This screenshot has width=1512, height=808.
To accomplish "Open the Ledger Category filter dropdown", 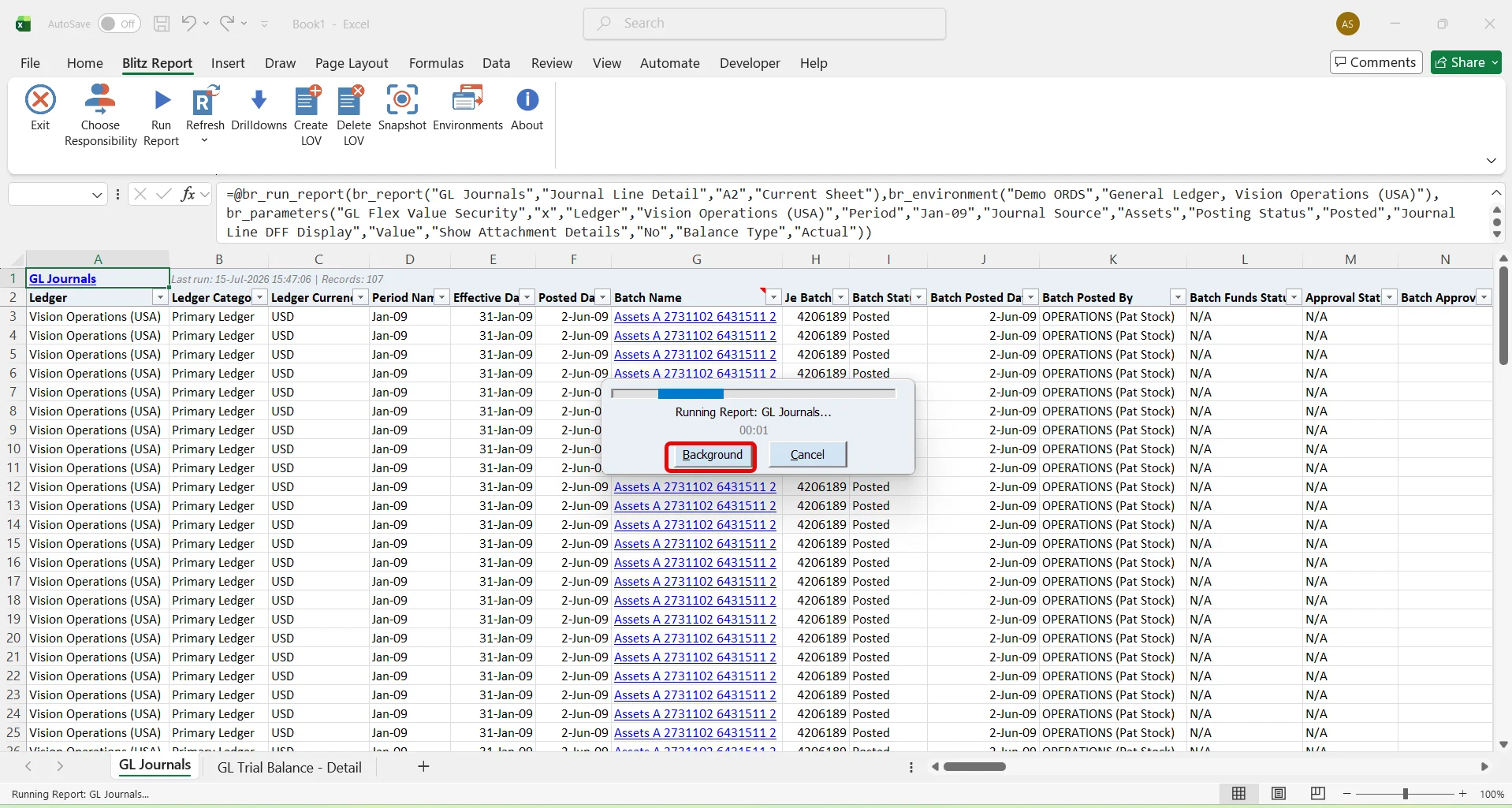I will 259,297.
